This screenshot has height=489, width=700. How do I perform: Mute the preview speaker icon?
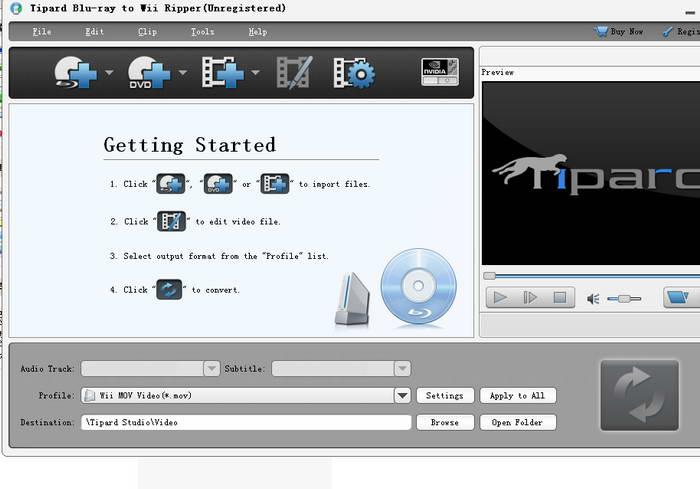pos(593,298)
